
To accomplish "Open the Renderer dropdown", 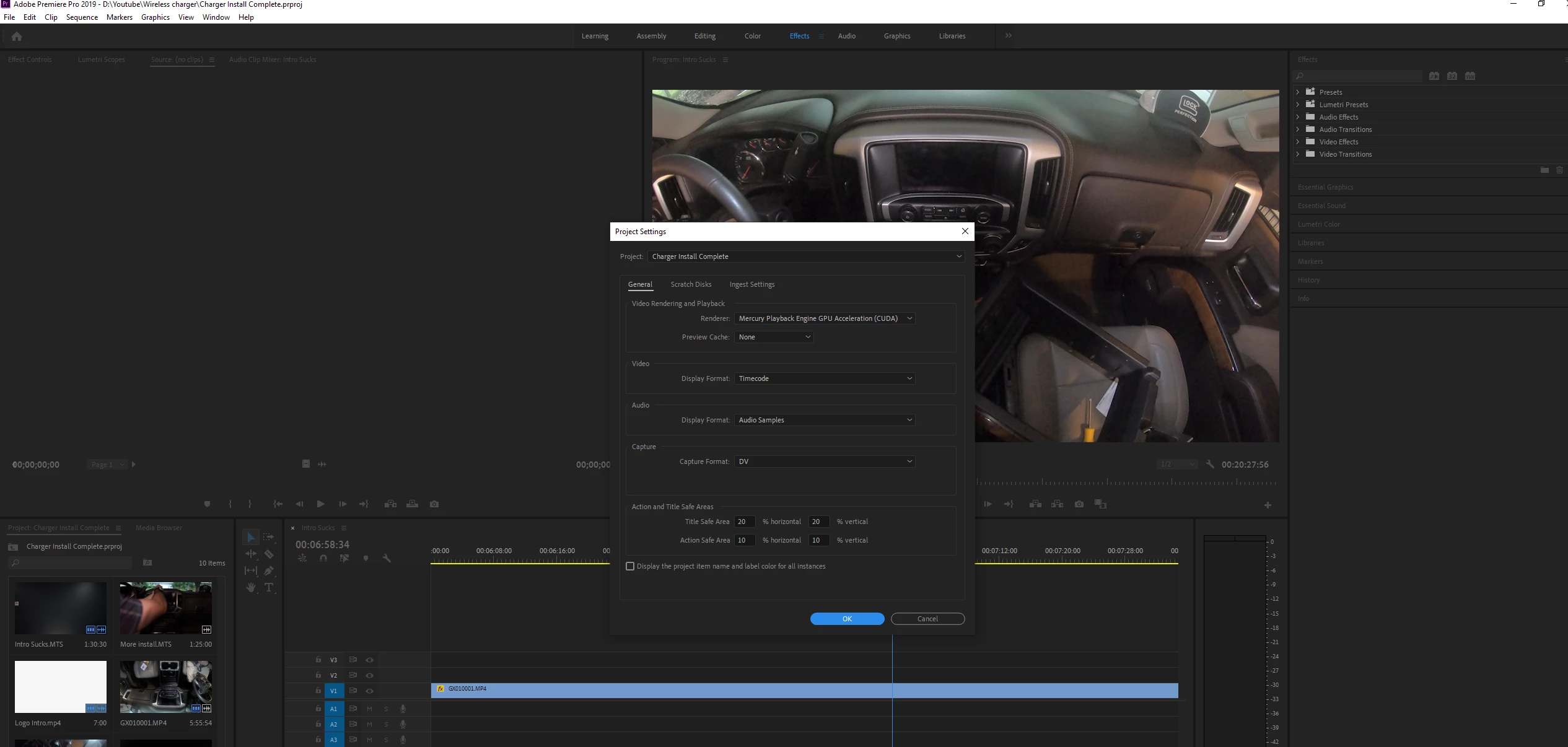I will (824, 318).
